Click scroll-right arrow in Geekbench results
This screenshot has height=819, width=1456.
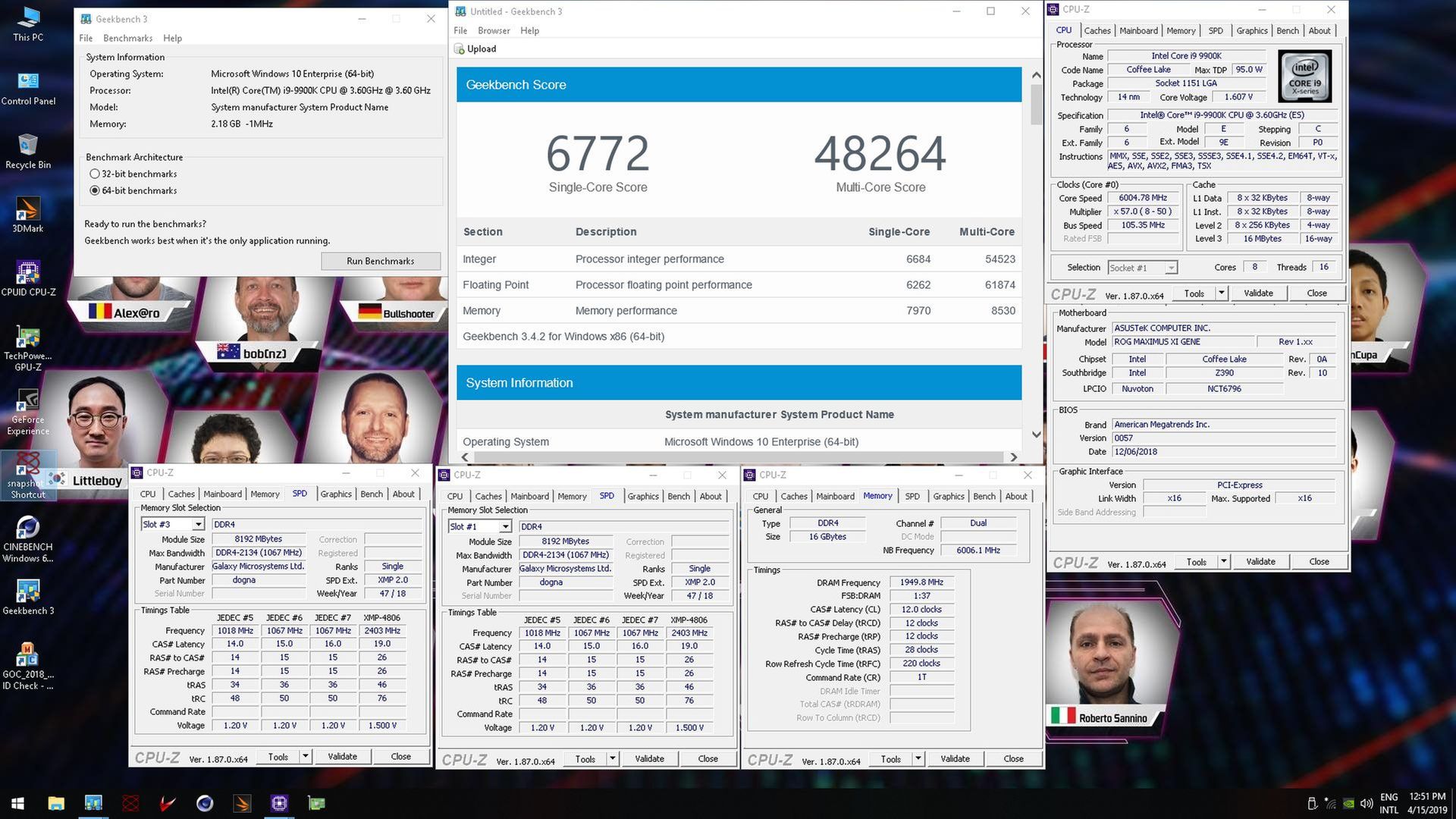1013,457
